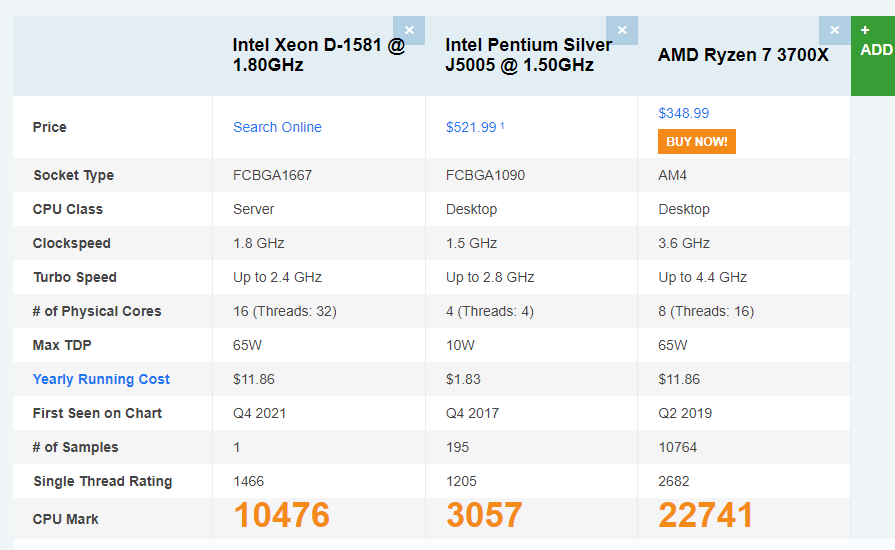
Task: Select Up to 4.4 GHz turbo value
Action: coord(703,277)
